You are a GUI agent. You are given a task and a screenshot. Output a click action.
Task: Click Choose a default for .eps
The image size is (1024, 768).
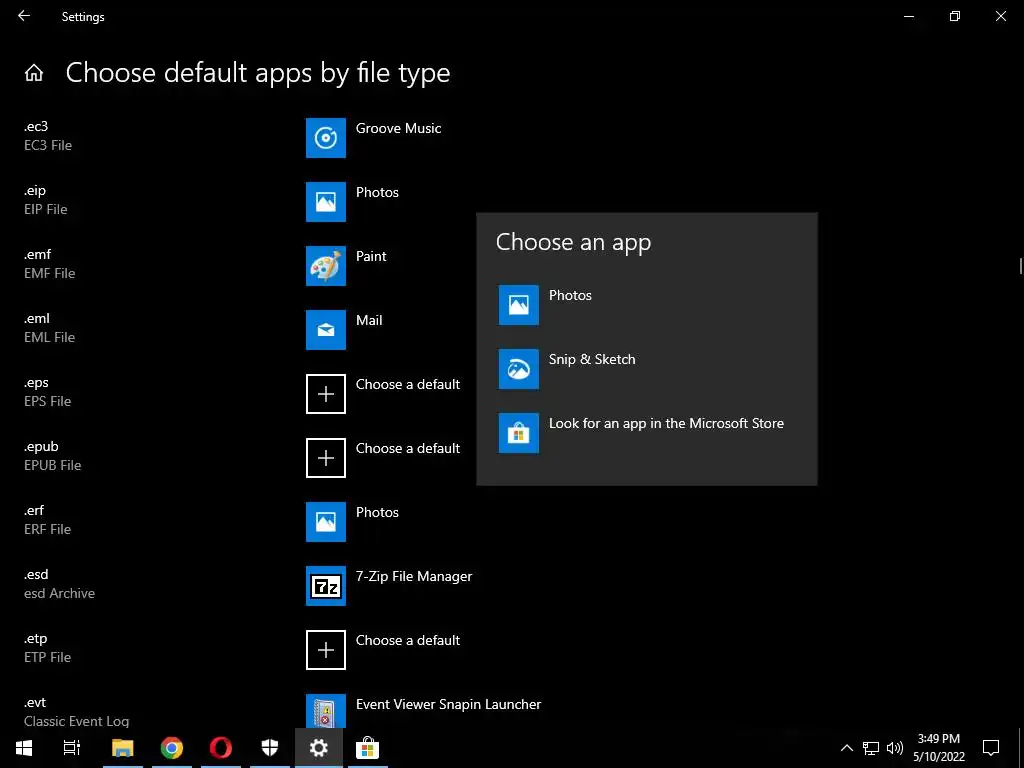[408, 384]
